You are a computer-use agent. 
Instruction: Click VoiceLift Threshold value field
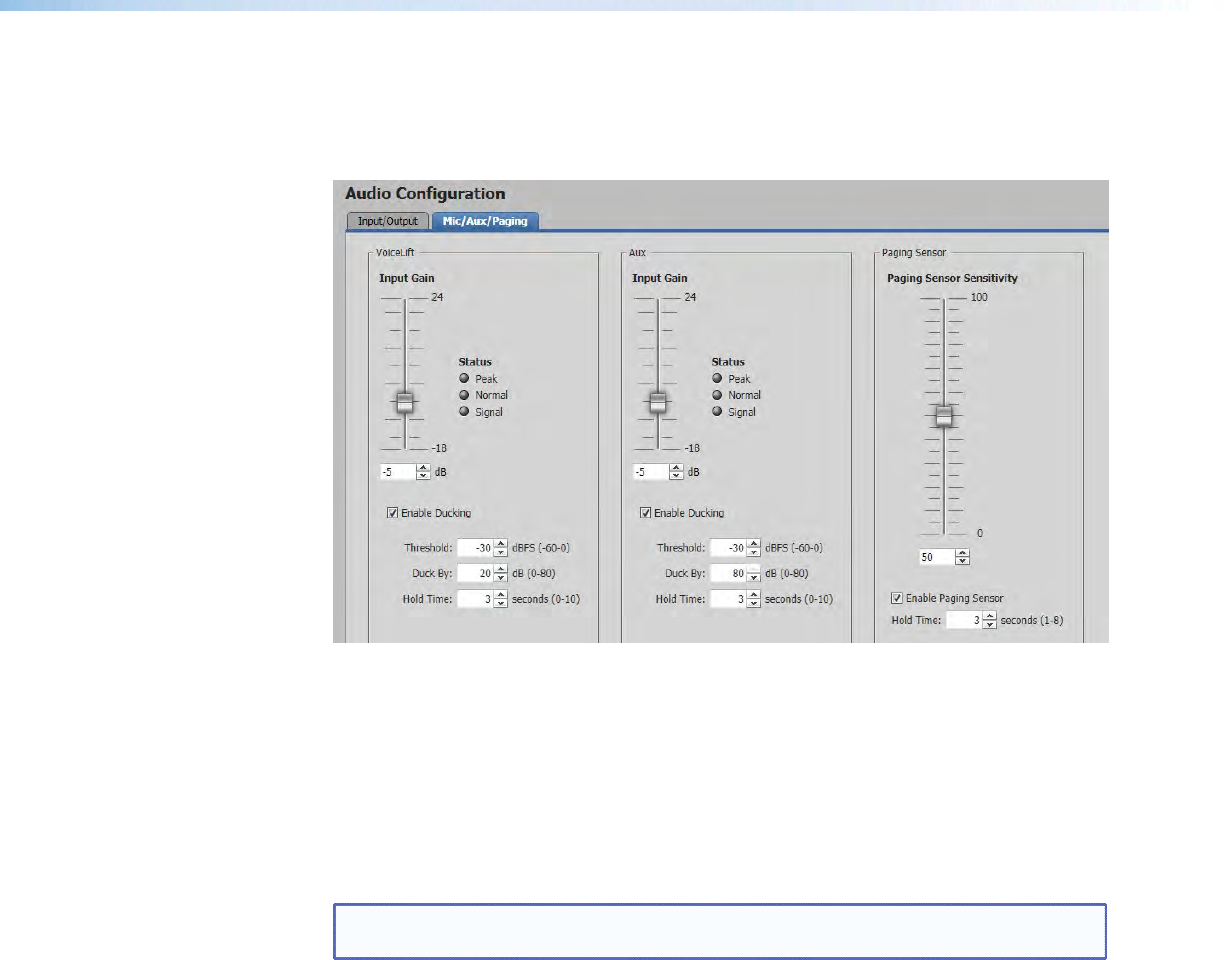pos(475,548)
